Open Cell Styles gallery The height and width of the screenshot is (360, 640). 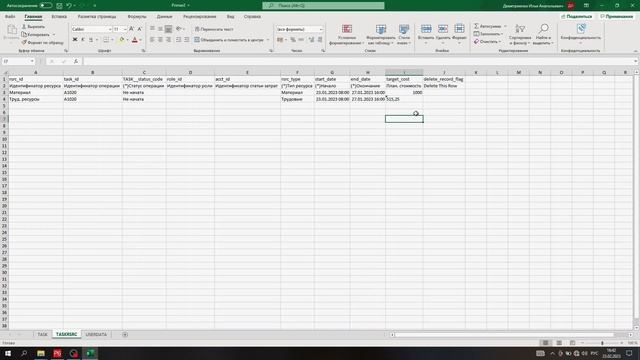[404, 34]
